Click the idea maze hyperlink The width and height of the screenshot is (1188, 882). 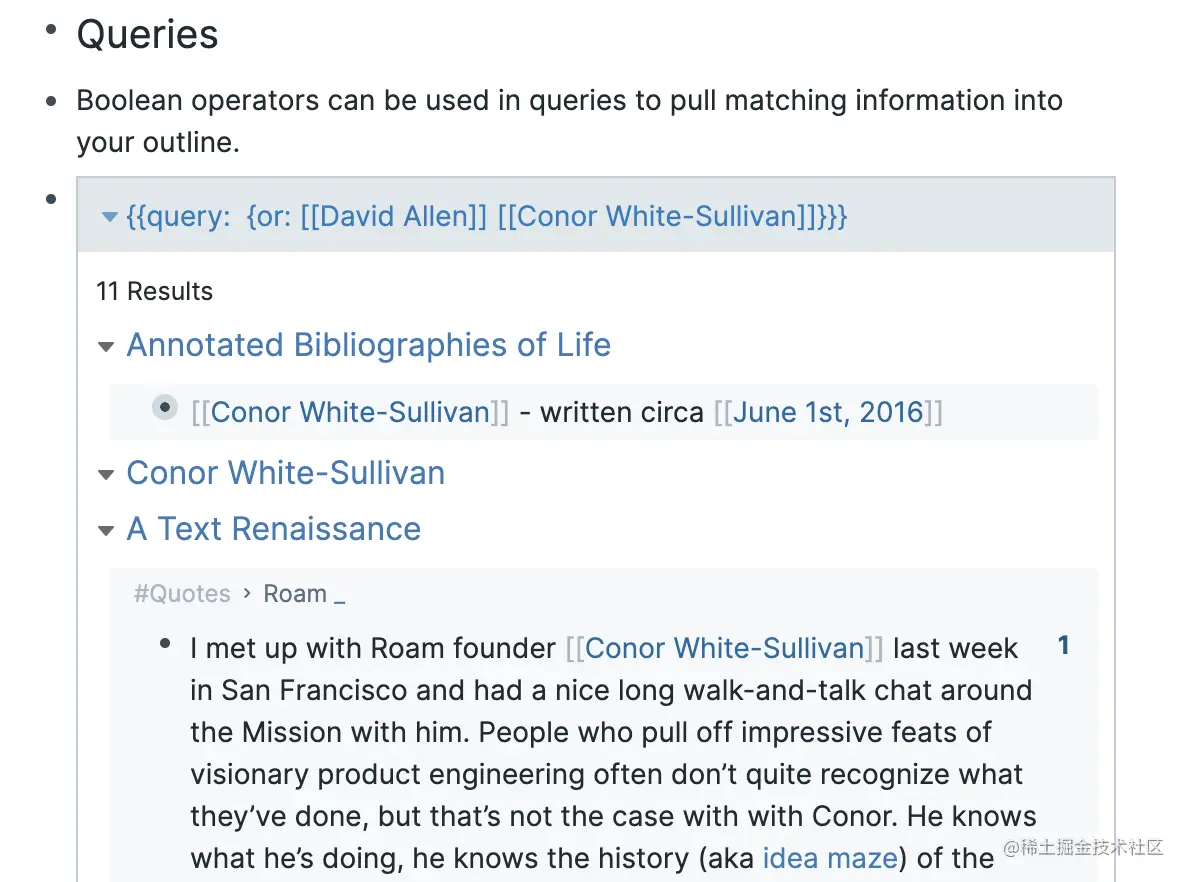click(829, 858)
